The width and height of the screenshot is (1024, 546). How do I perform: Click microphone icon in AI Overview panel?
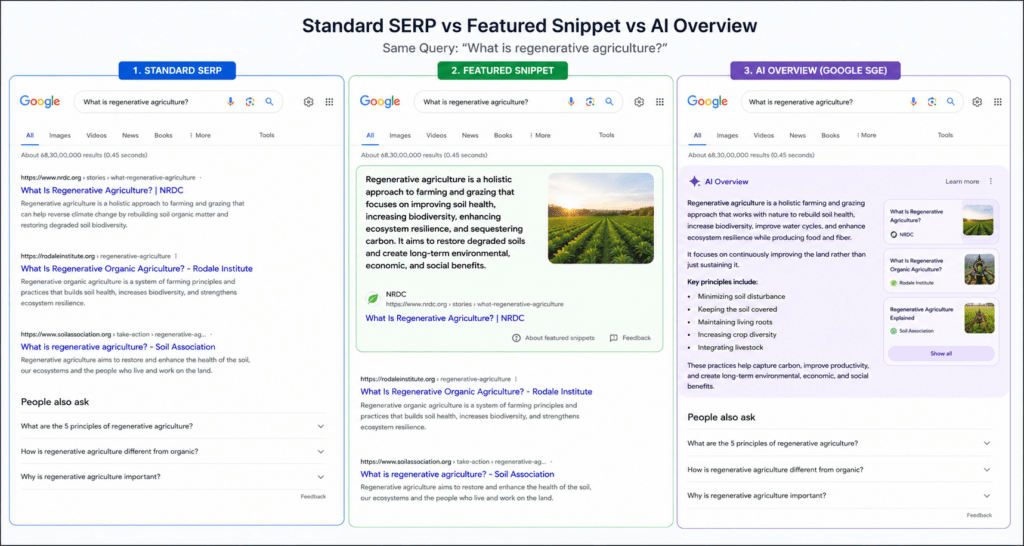coord(913,102)
